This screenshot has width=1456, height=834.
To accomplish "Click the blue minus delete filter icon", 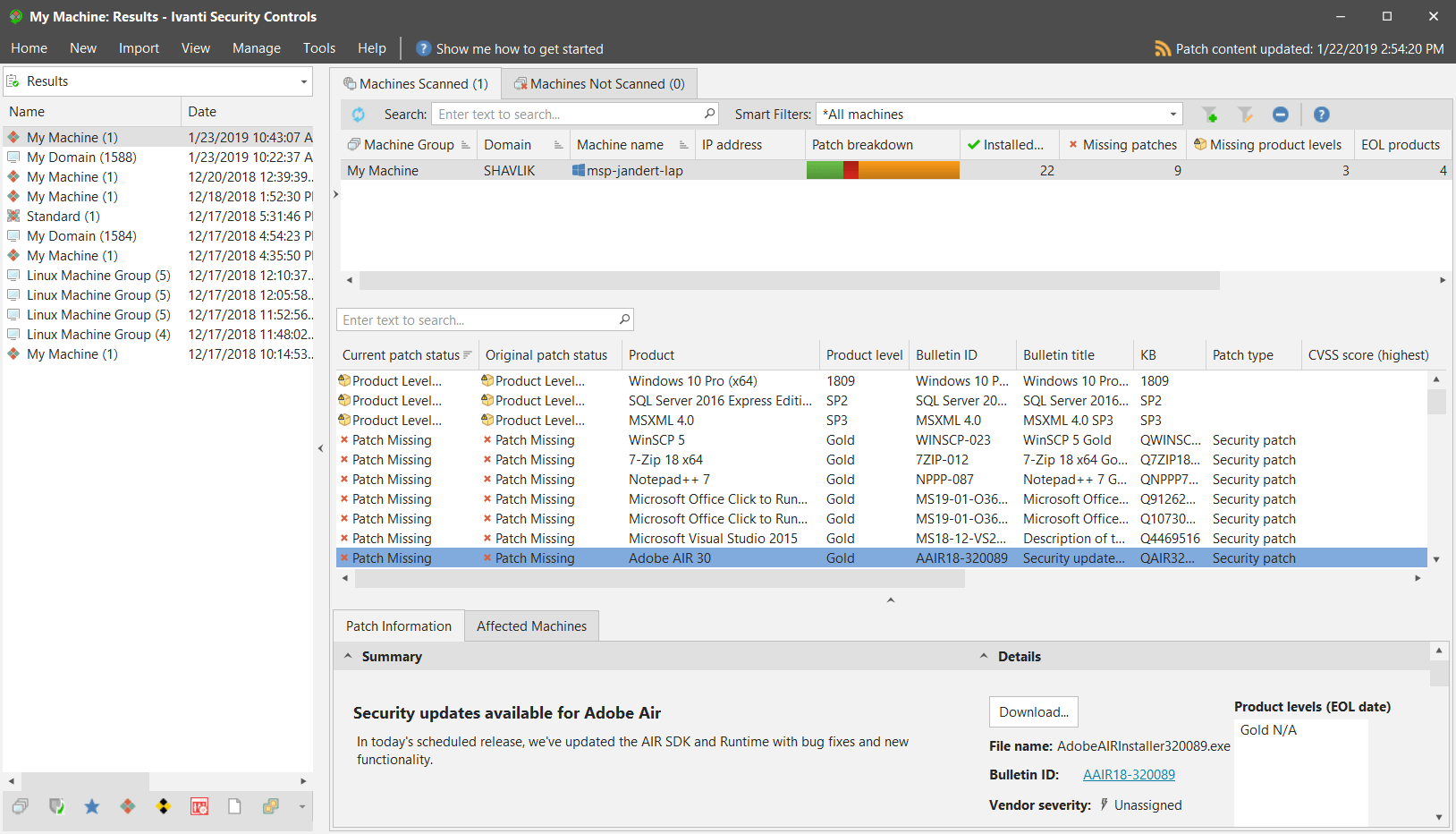I will (1280, 115).
